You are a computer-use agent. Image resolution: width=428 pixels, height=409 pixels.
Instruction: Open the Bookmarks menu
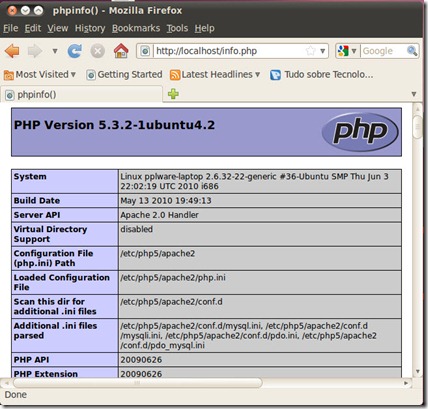tap(136, 28)
